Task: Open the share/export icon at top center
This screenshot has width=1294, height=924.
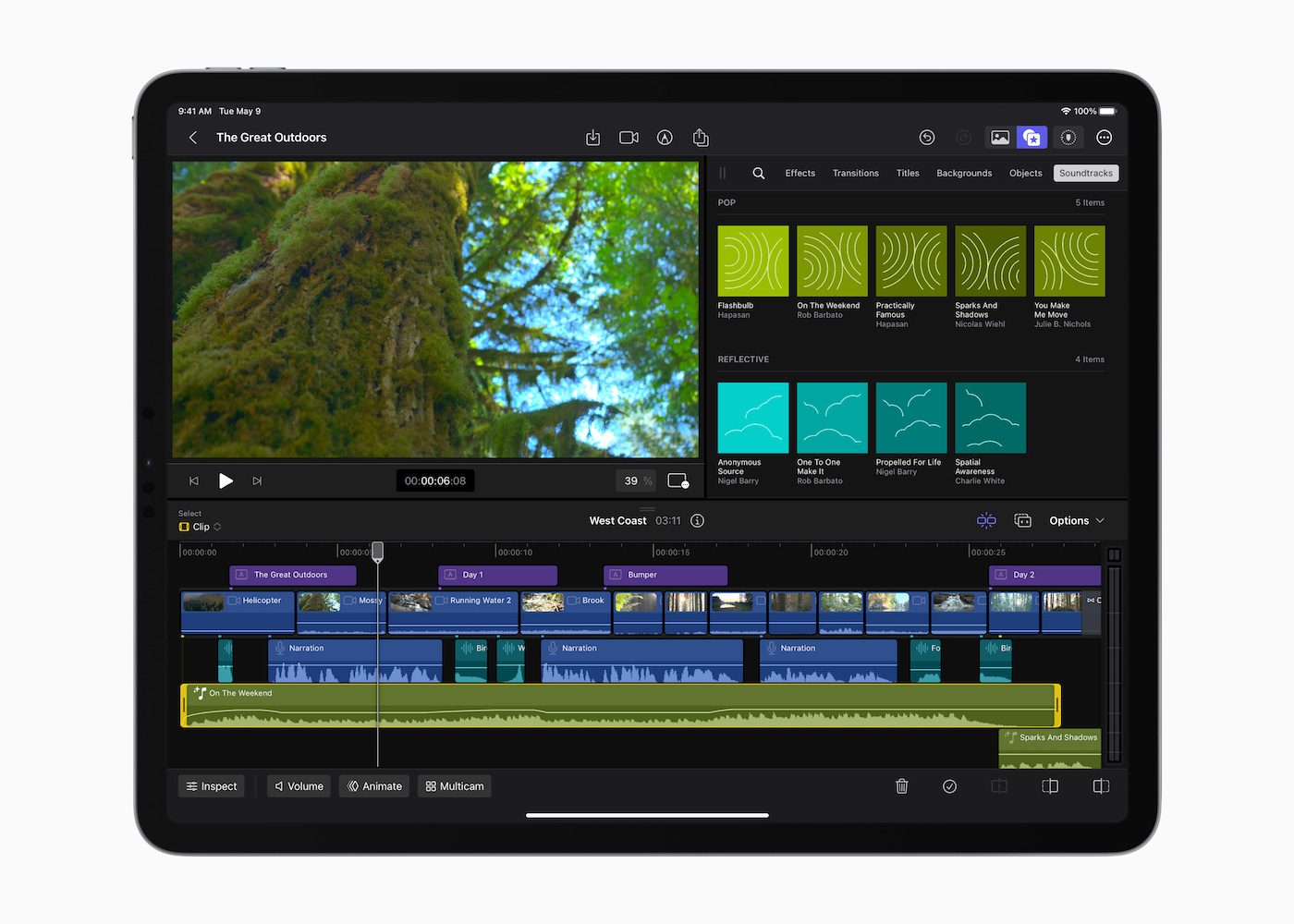Action: tap(700, 137)
